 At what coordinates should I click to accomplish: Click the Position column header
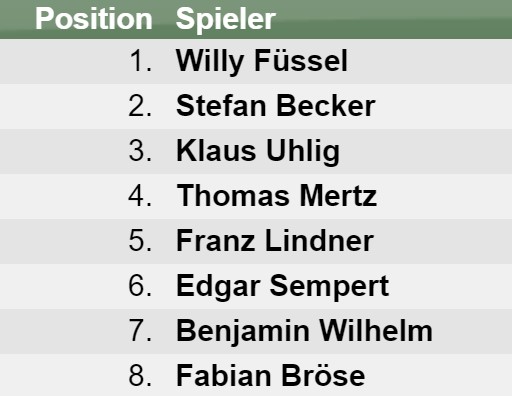tap(94, 19)
